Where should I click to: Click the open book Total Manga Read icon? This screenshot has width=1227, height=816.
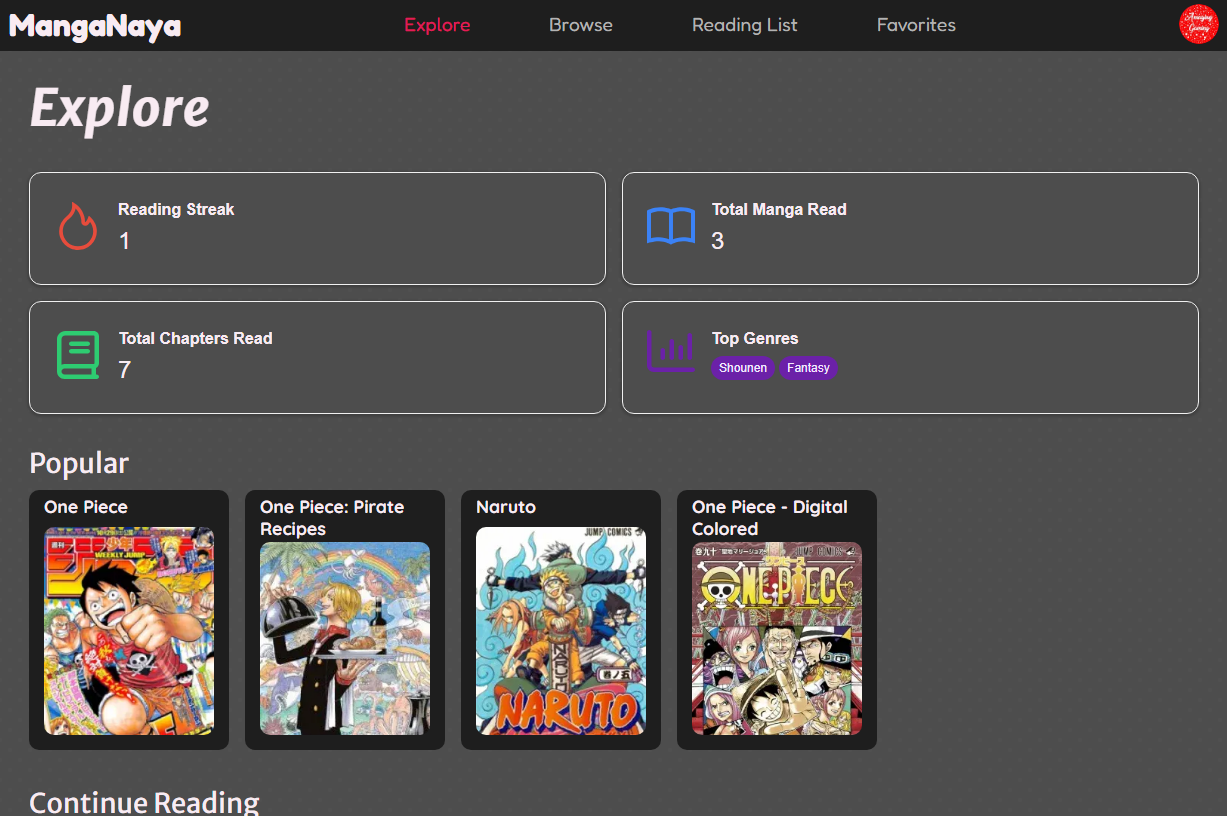pyautogui.click(x=671, y=226)
